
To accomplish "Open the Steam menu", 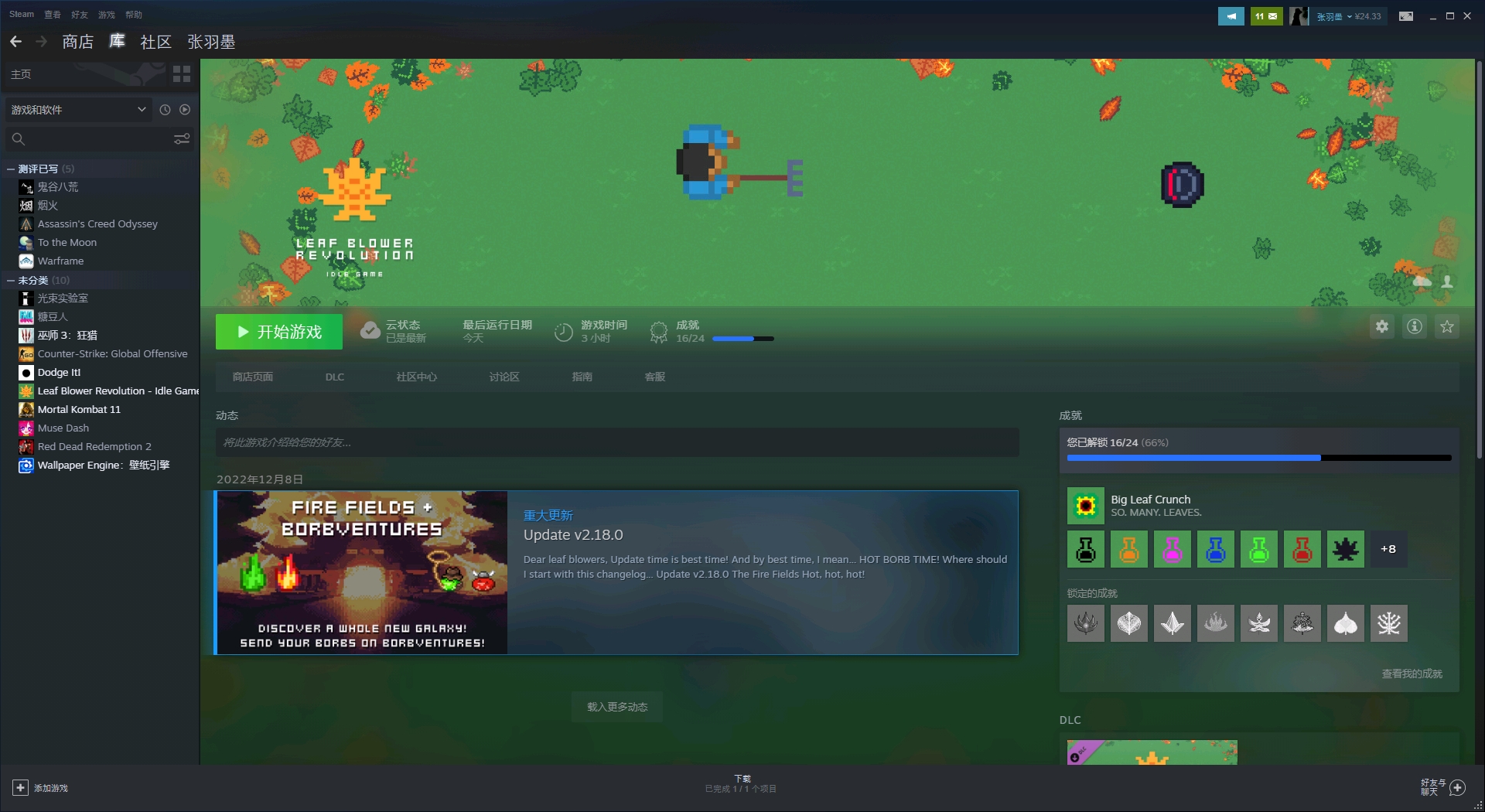I will coord(22,14).
